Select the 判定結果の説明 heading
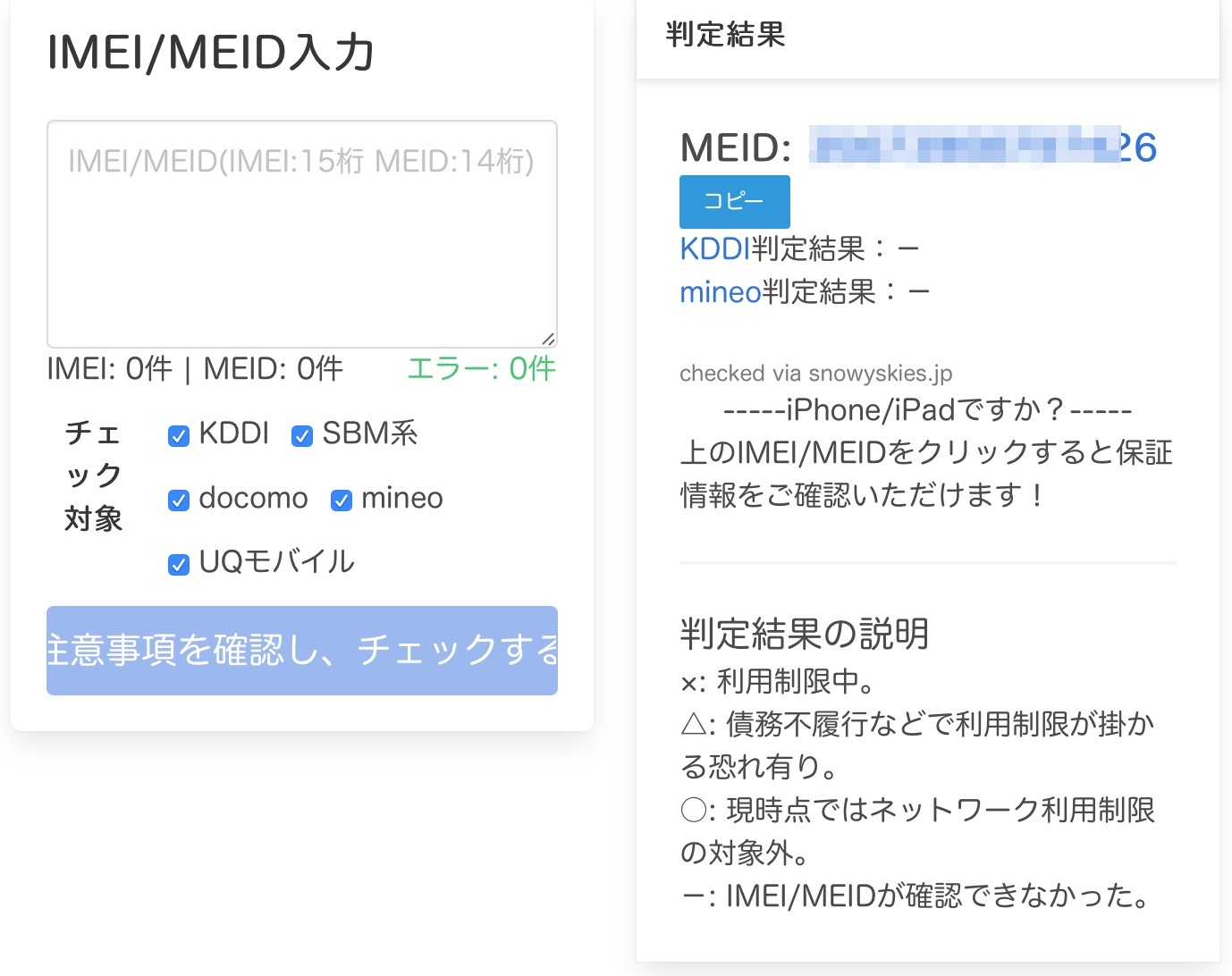 (x=804, y=633)
